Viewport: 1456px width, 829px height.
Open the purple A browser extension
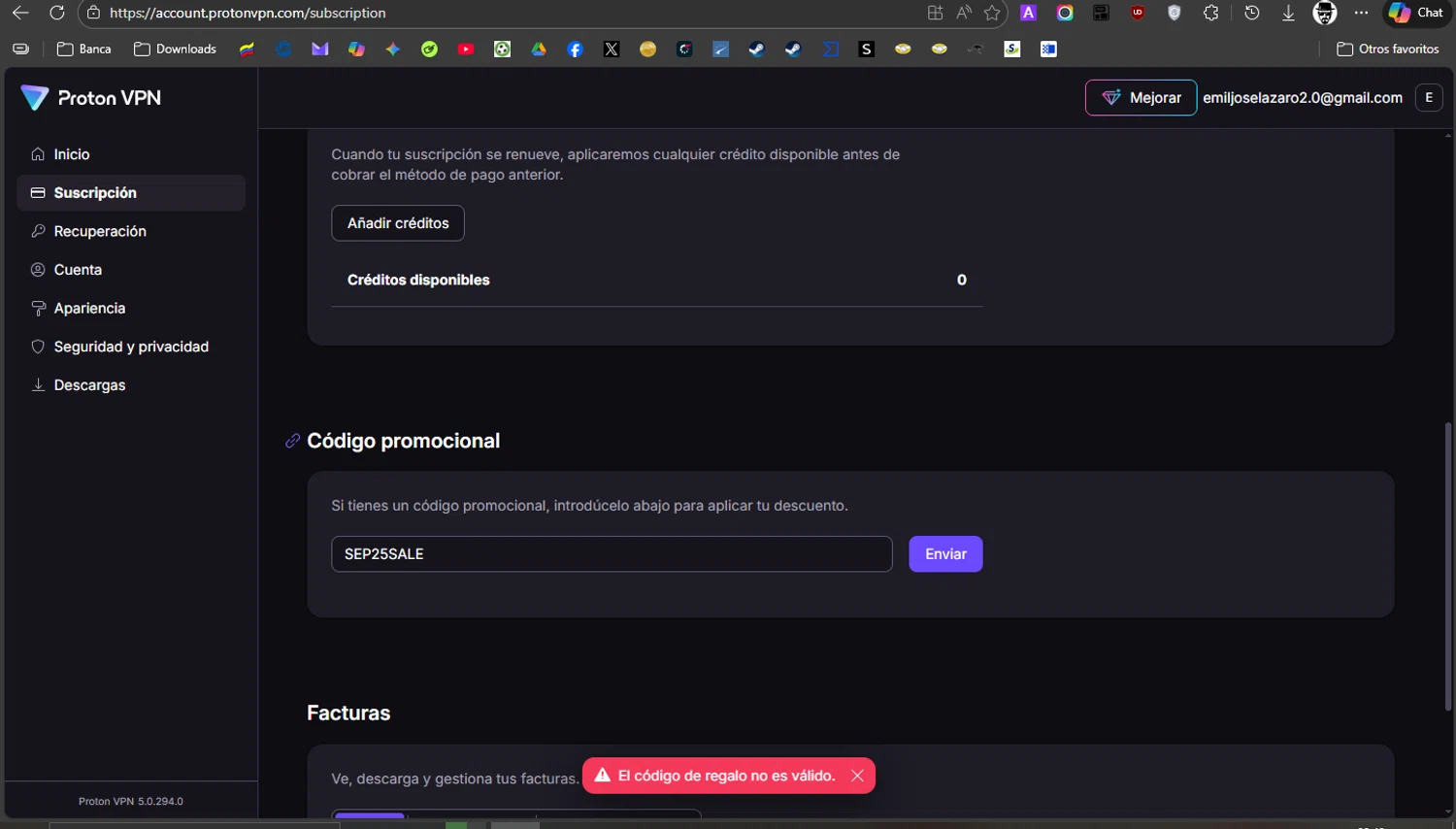tap(1029, 13)
